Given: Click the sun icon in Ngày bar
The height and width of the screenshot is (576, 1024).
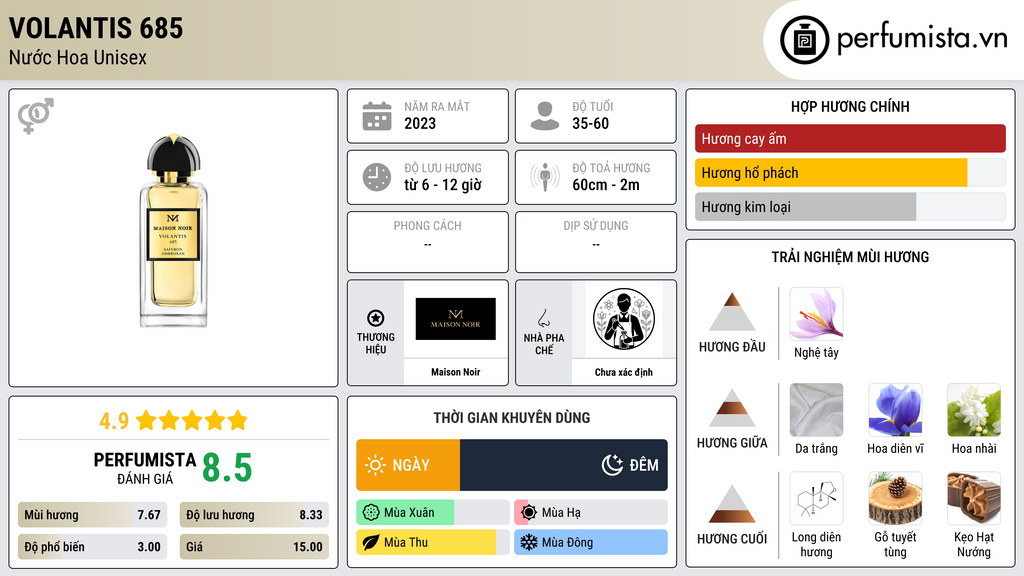Looking at the screenshot, I should coord(375,465).
